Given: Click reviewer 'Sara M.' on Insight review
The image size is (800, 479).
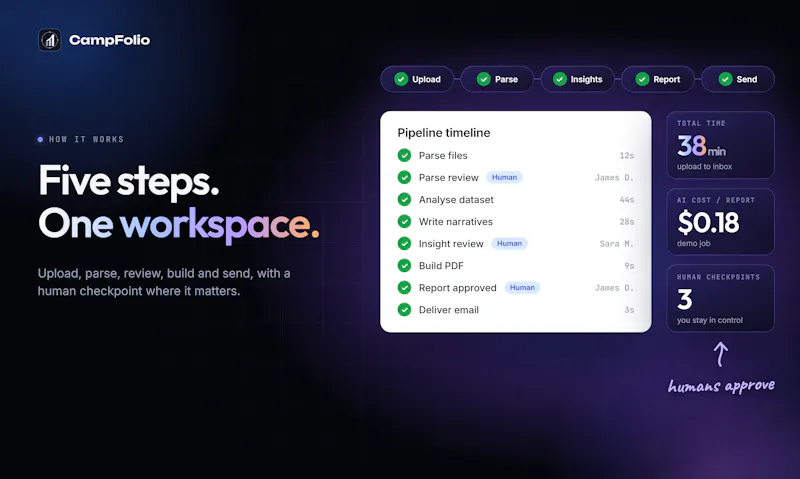Looking at the screenshot, I should point(616,244).
